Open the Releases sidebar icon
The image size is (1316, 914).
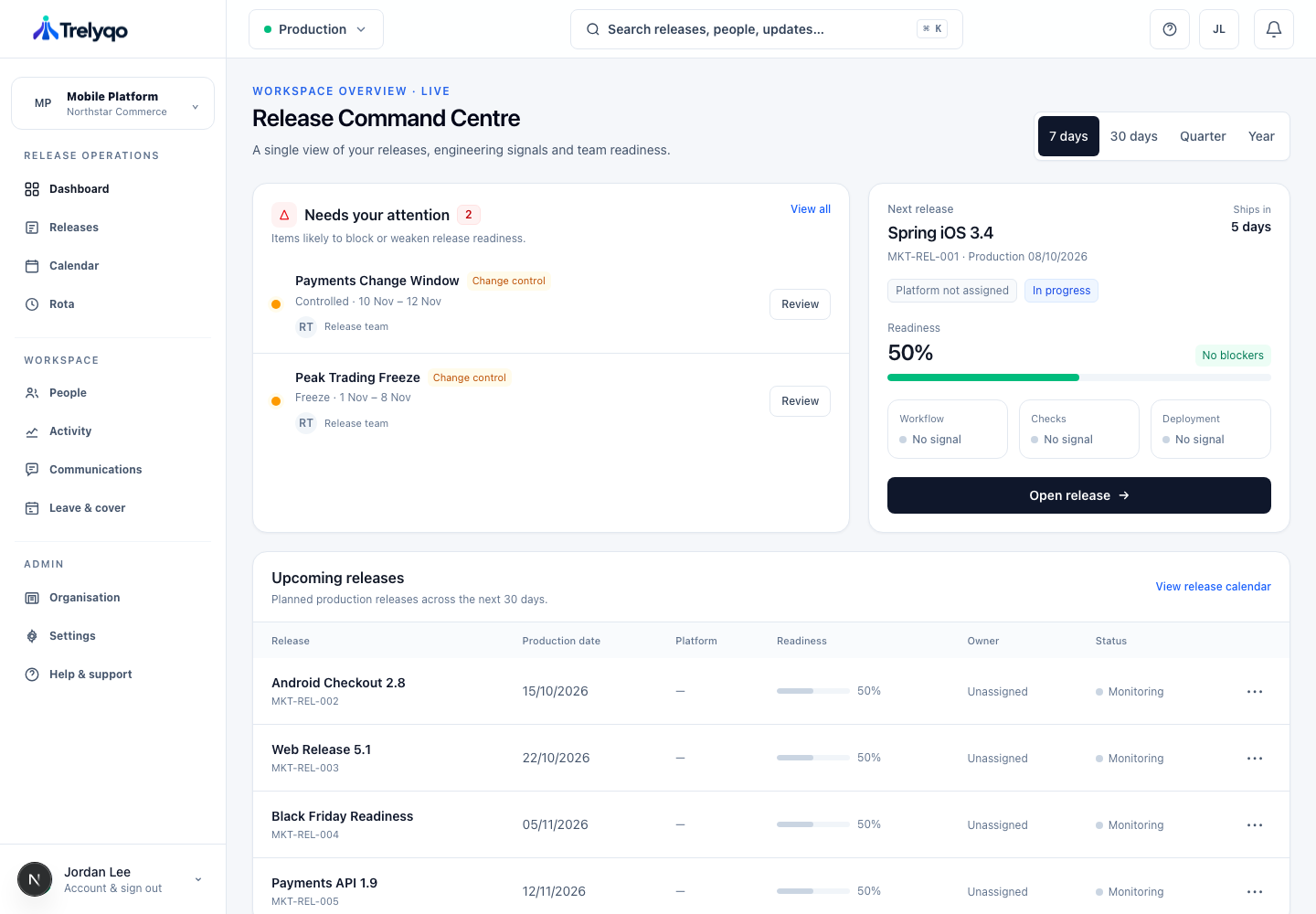[x=32, y=228]
